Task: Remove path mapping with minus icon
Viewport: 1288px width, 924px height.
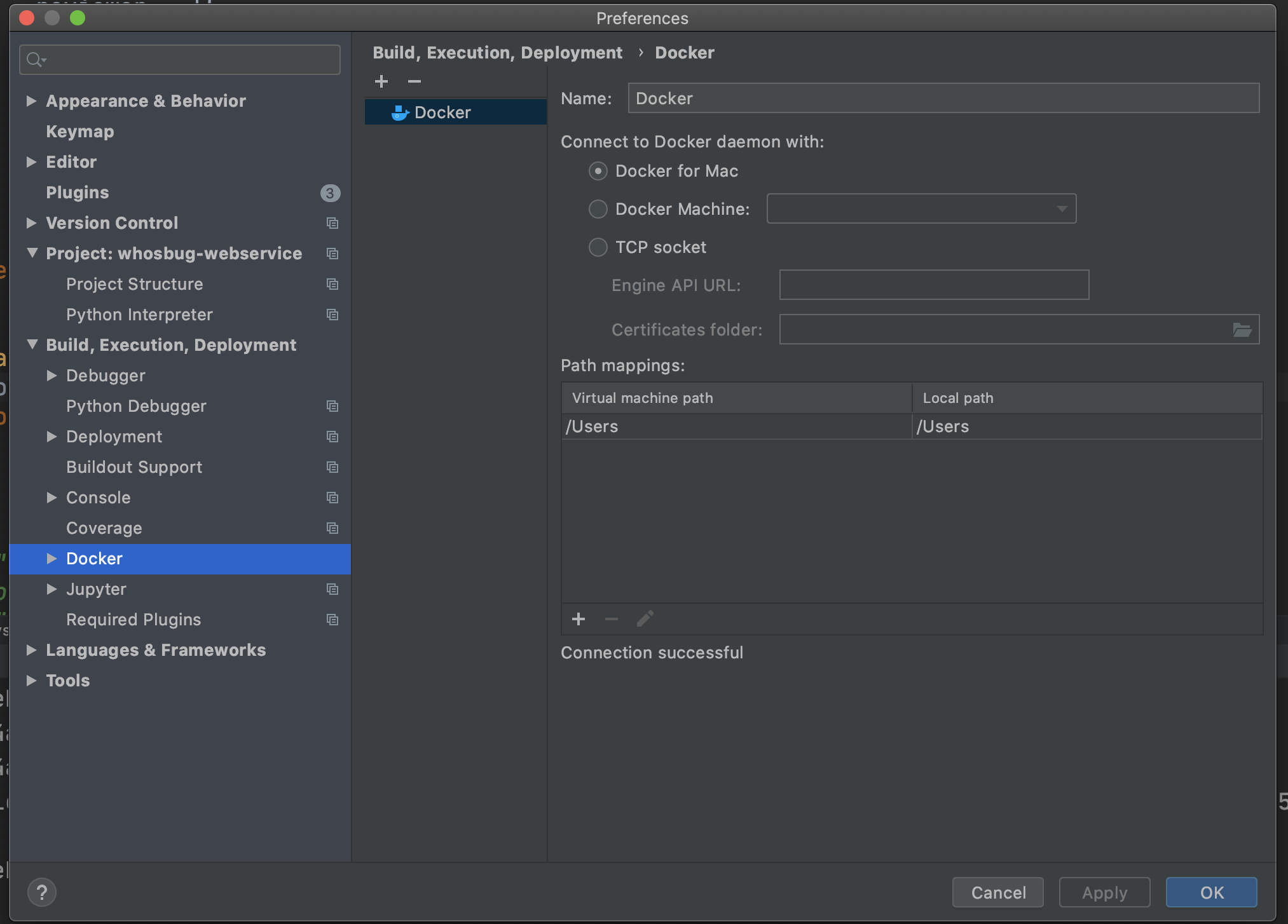Action: tap(612, 619)
